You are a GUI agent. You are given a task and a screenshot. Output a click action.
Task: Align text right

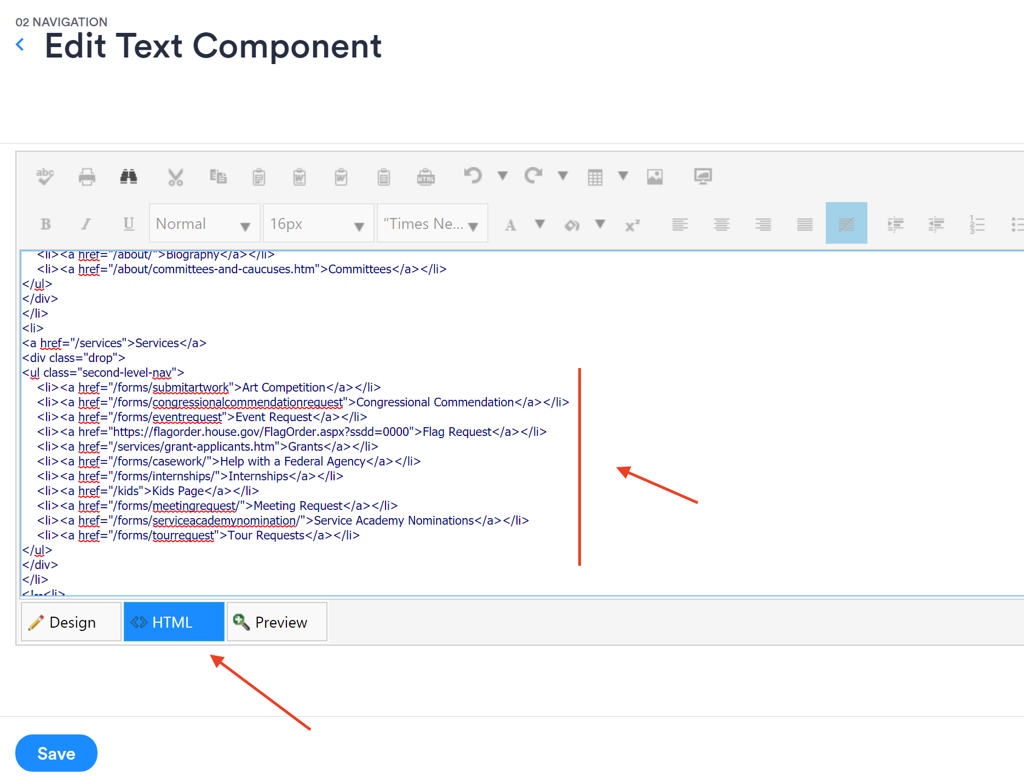[x=763, y=225]
